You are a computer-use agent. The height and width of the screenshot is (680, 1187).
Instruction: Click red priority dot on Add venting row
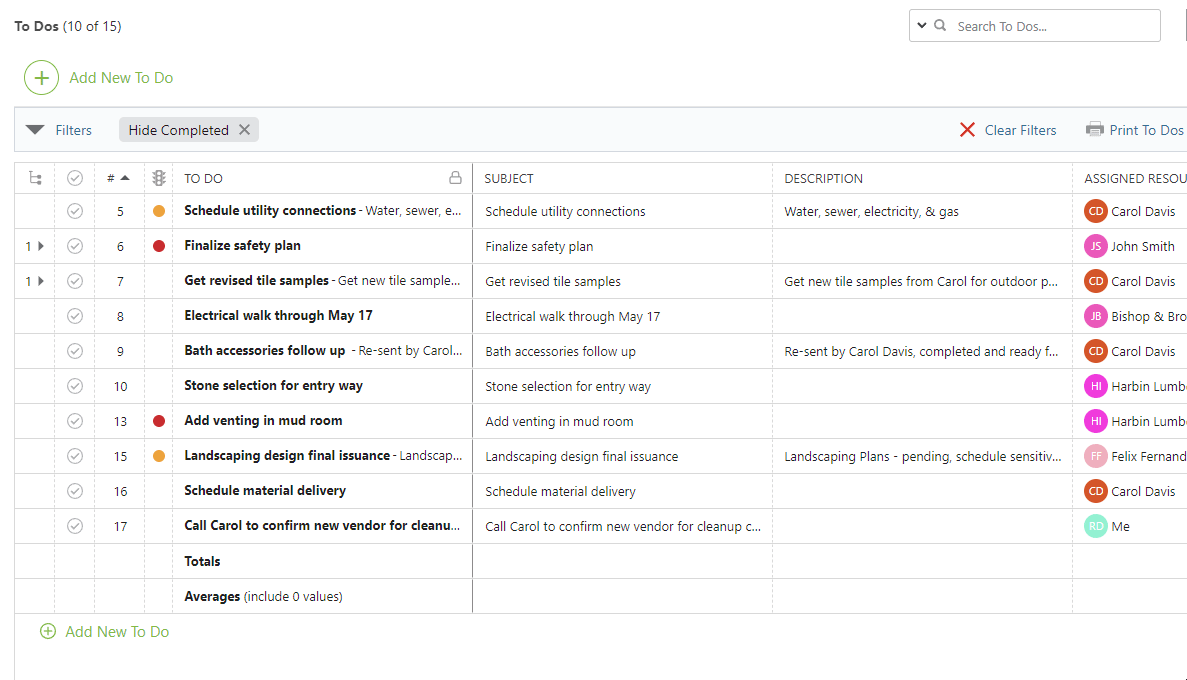[158, 421]
